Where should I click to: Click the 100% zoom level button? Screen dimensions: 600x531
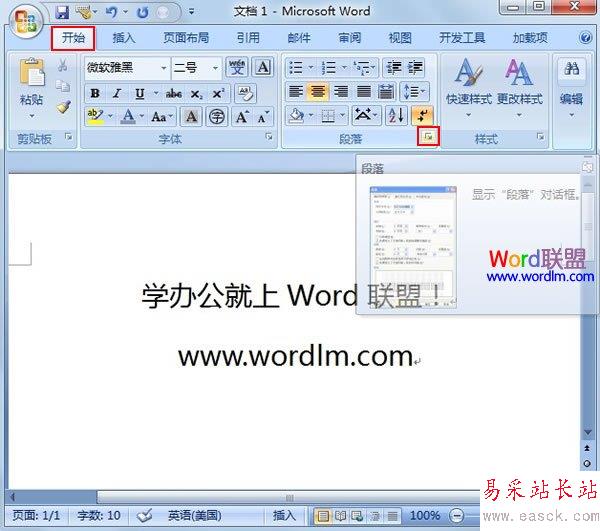point(425,516)
